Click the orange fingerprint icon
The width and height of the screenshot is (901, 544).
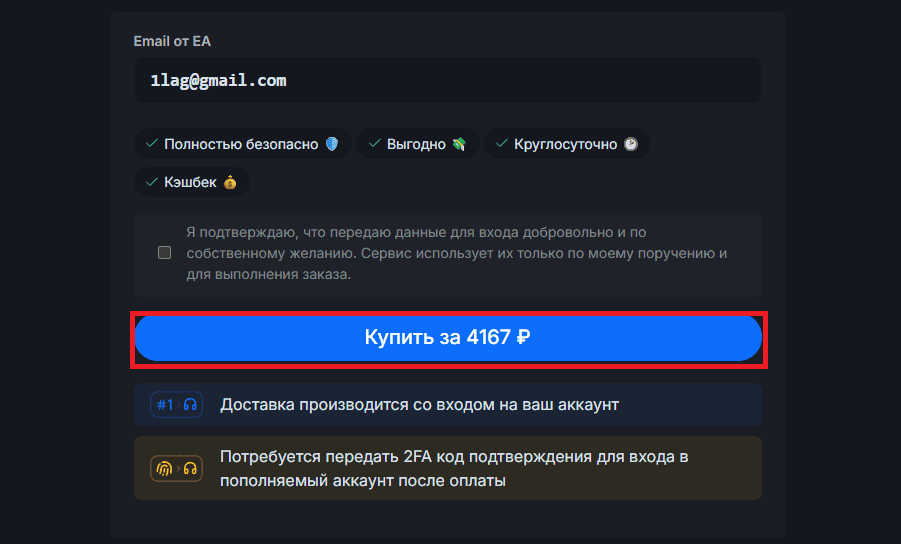(163, 468)
